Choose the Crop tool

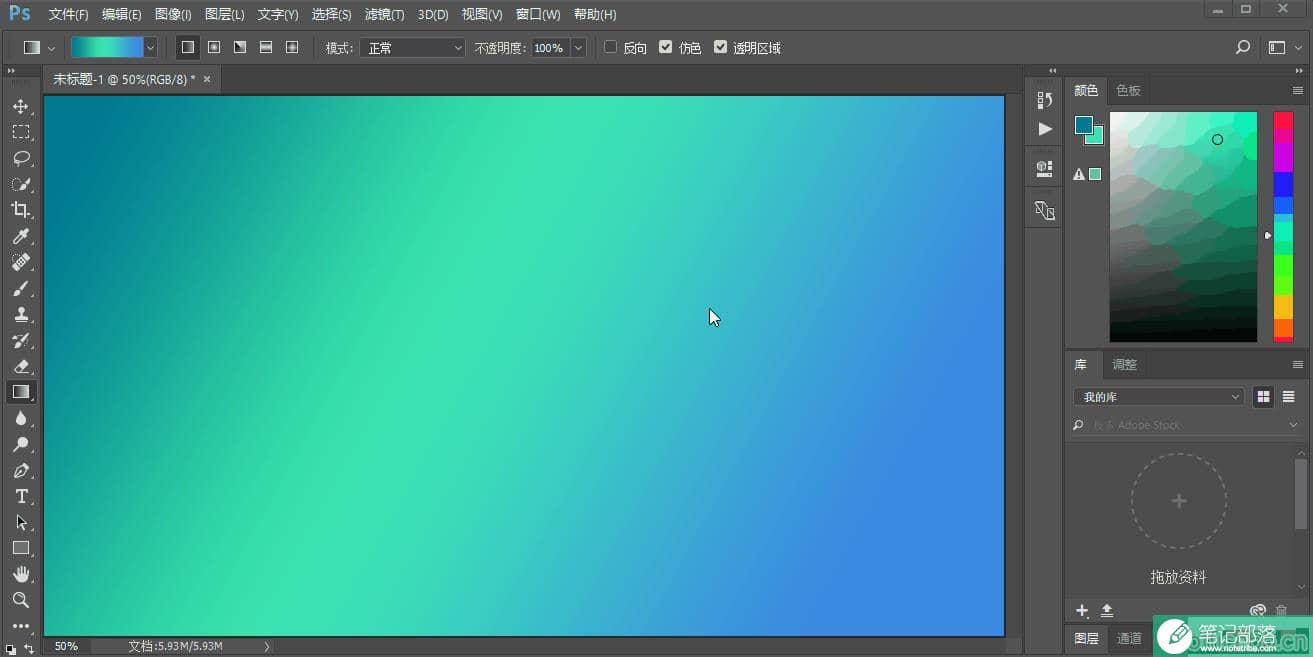[21, 210]
